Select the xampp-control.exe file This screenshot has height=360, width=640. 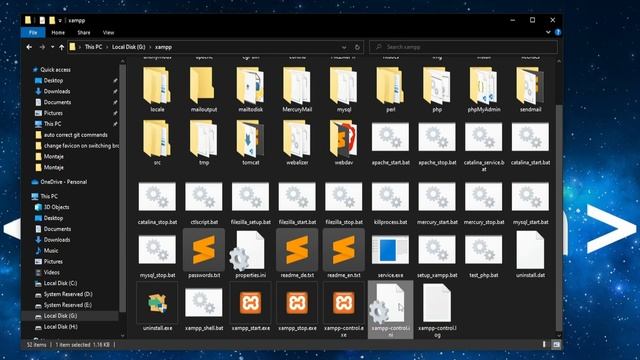coord(343,310)
